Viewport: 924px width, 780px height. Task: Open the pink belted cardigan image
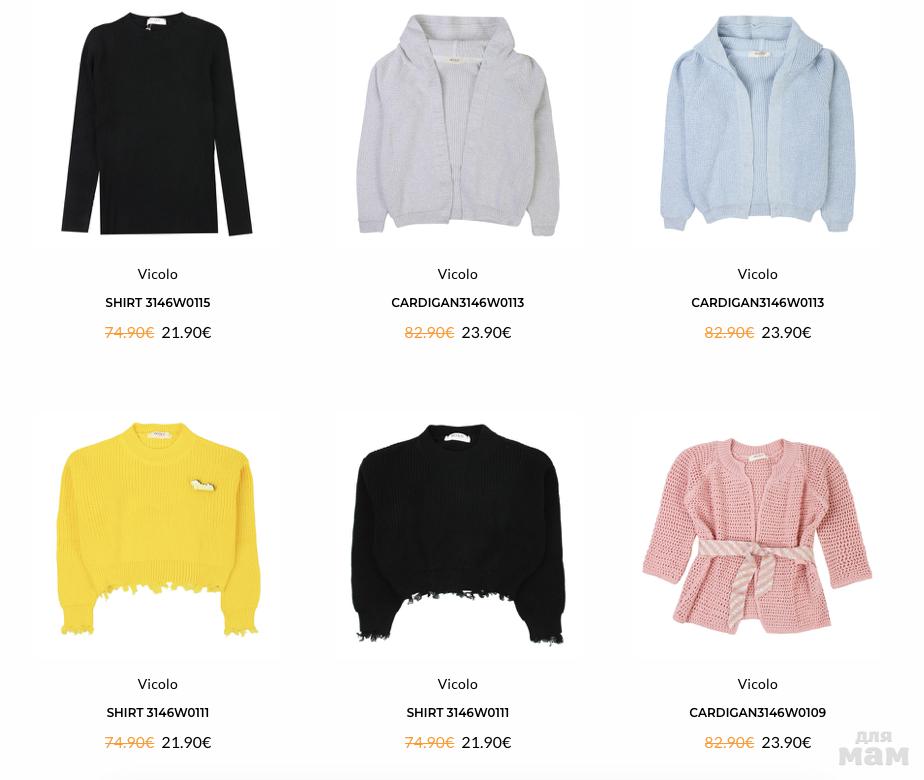coord(757,535)
